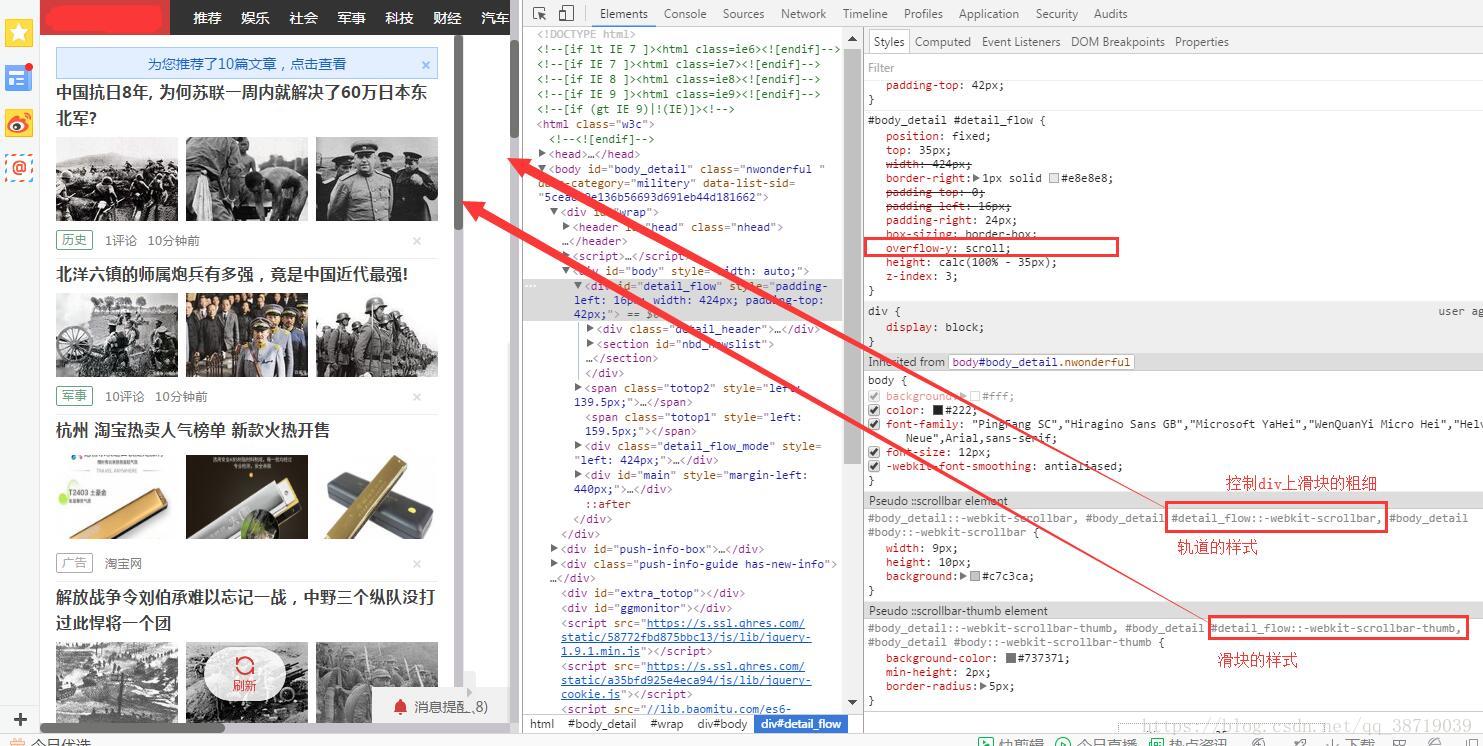Dismiss the 历史 news item with X

click(x=417, y=241)
